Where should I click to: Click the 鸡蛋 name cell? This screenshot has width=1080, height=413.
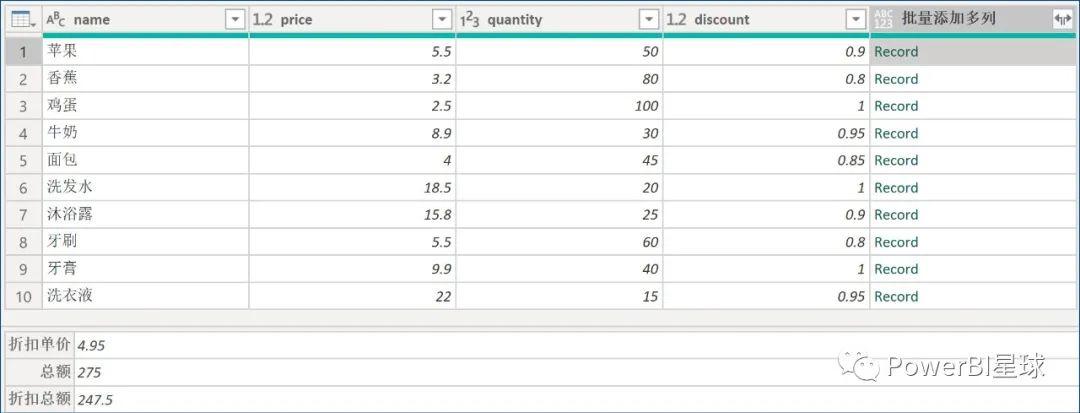[x=145, y=106]
